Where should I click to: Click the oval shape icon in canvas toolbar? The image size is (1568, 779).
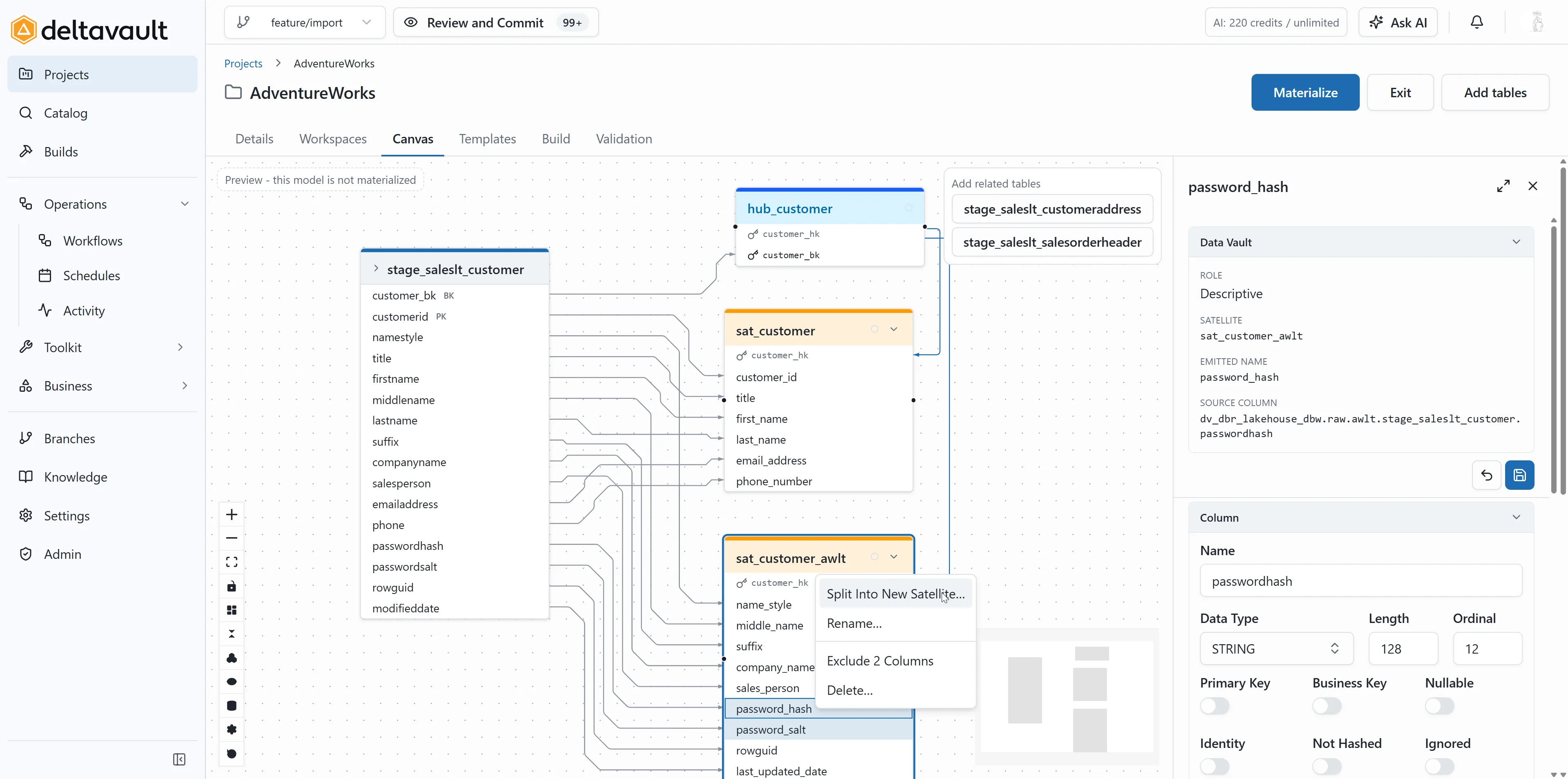click(231, 681)
